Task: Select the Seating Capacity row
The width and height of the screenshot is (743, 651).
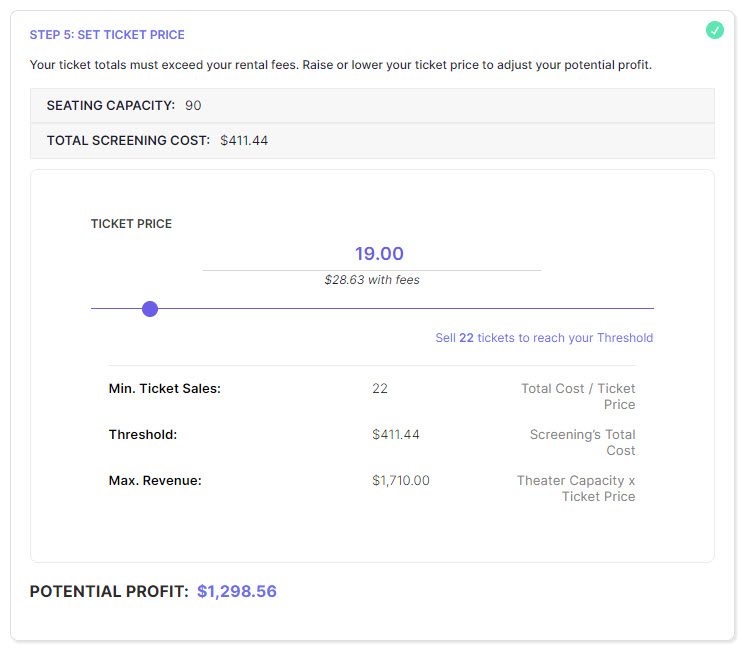Action: click(372, 105)
